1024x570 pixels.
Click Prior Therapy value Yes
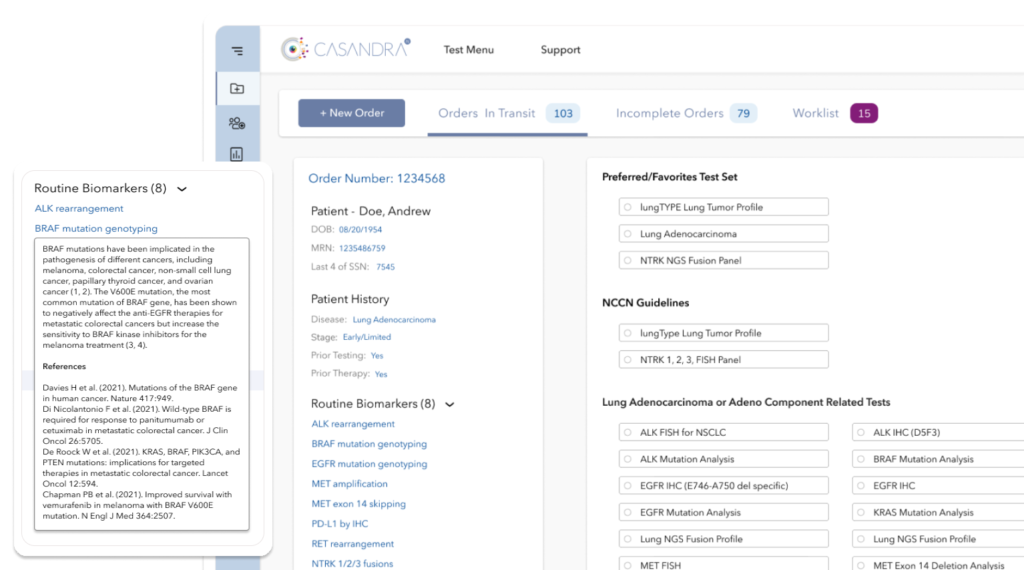pyautogui.click(x=381, y=374)
